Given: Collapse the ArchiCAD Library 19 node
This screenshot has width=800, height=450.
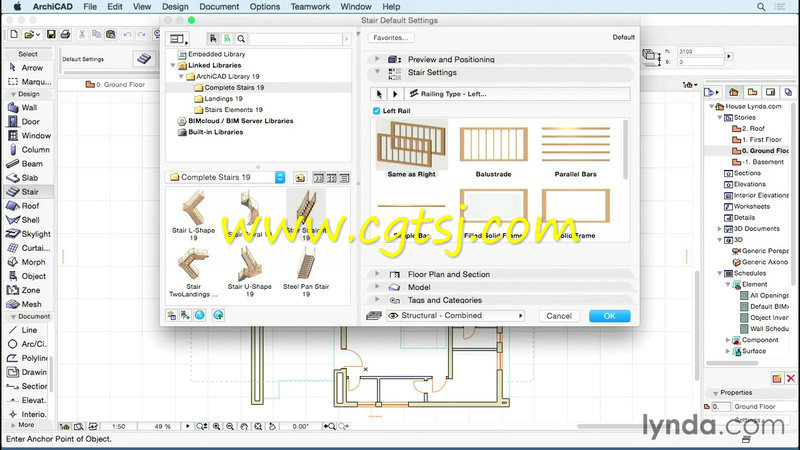Looking at the screenshot, I should [x=181, y=77].
